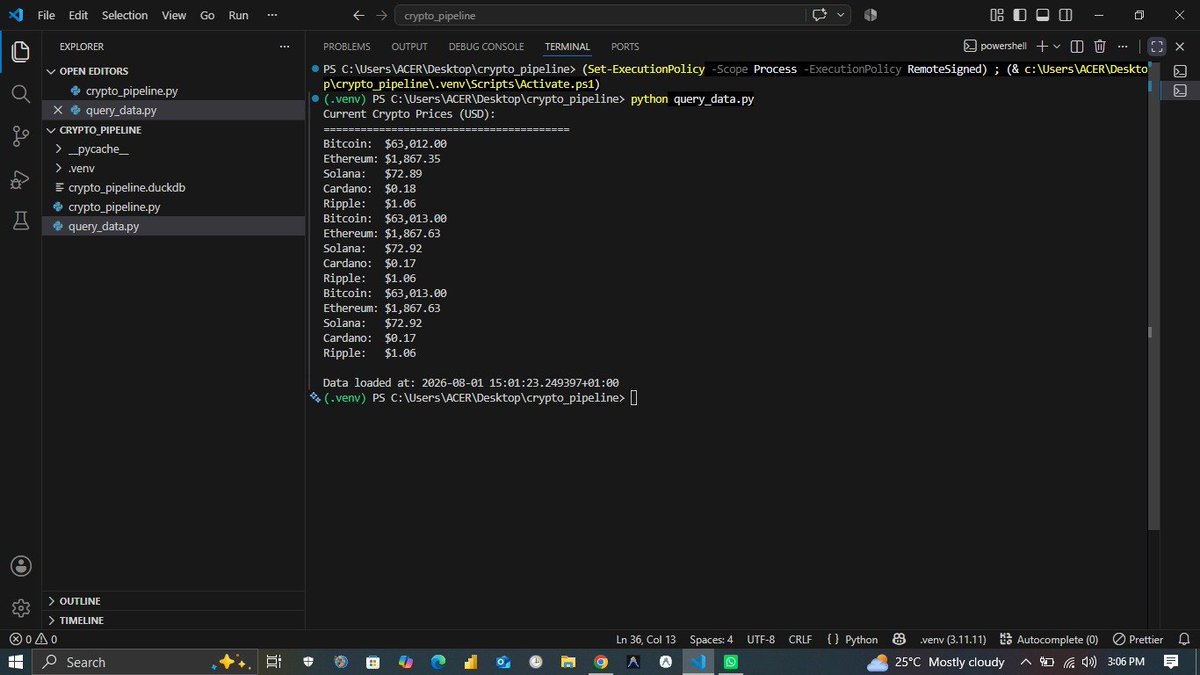Open Explorer views more actions ellipsis
Image resolution: width=1200 pixels, height=675 pixels.
click(285, 46)
